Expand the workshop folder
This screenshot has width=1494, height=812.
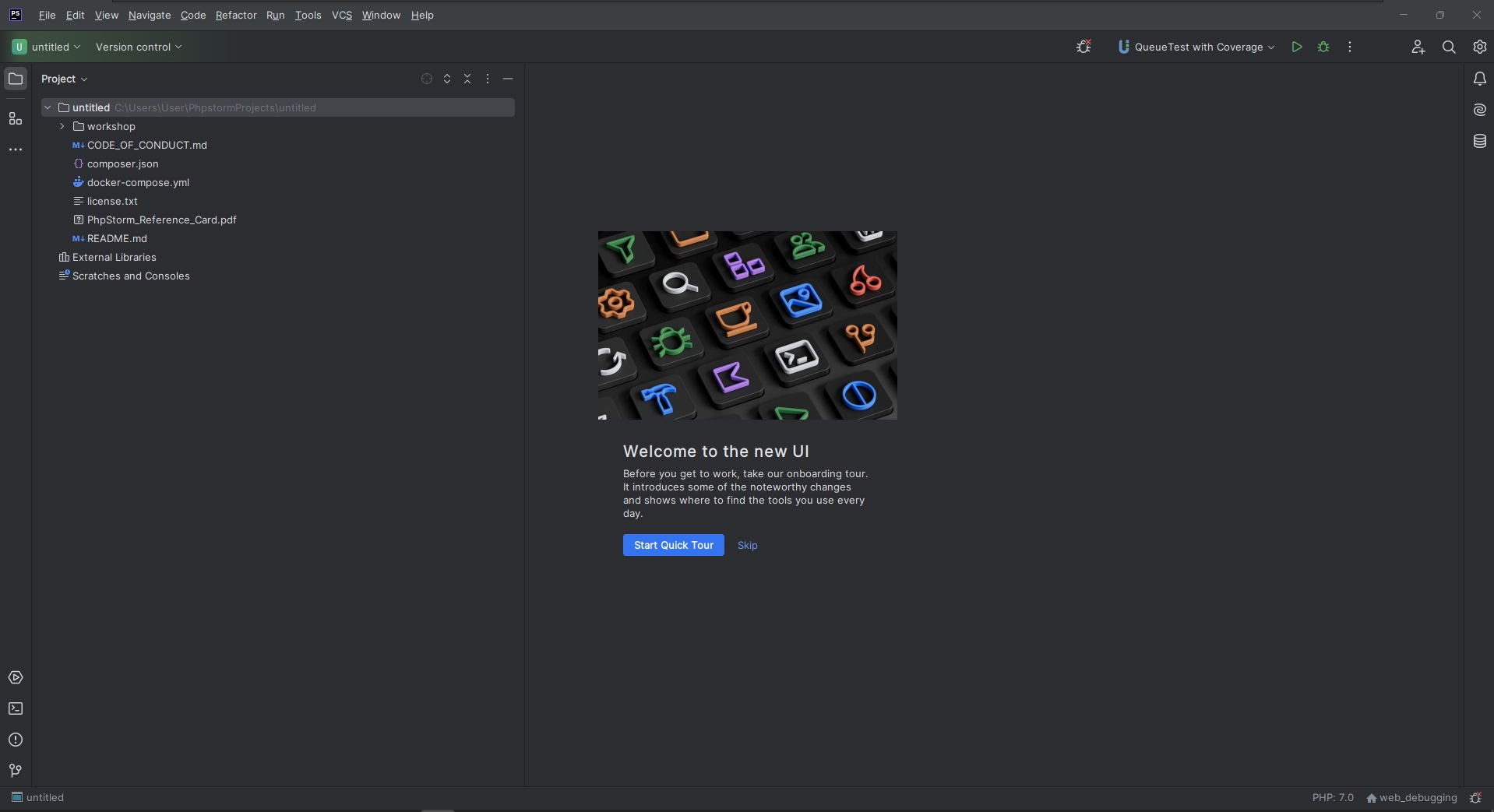pyautogui.click(x=62, y=127)
